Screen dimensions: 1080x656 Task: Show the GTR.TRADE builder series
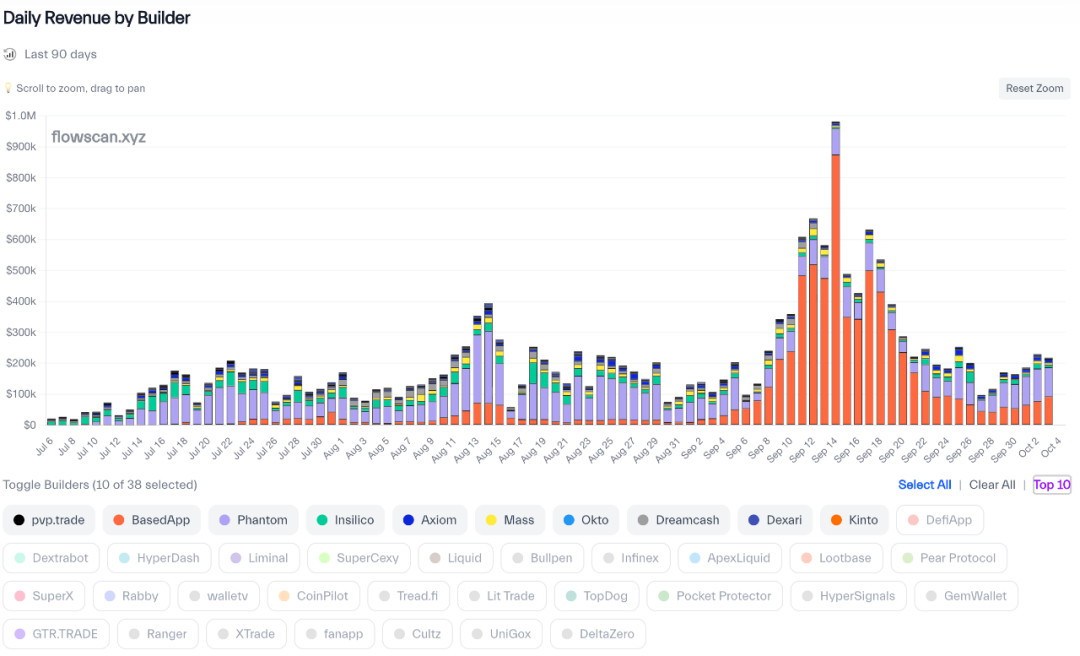click(x=55, y=634)
